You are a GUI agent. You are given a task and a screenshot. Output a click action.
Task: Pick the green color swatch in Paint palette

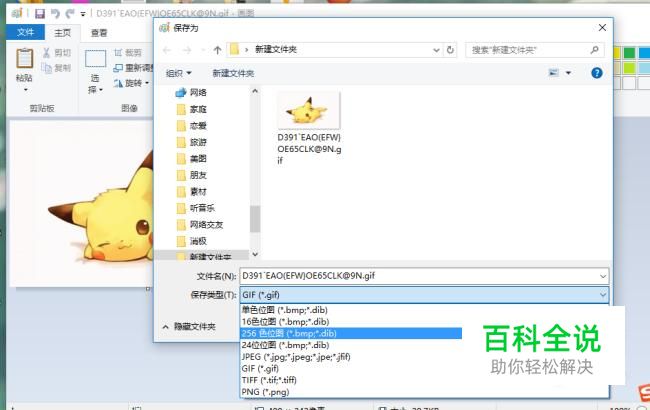click(x=629, y=53)
